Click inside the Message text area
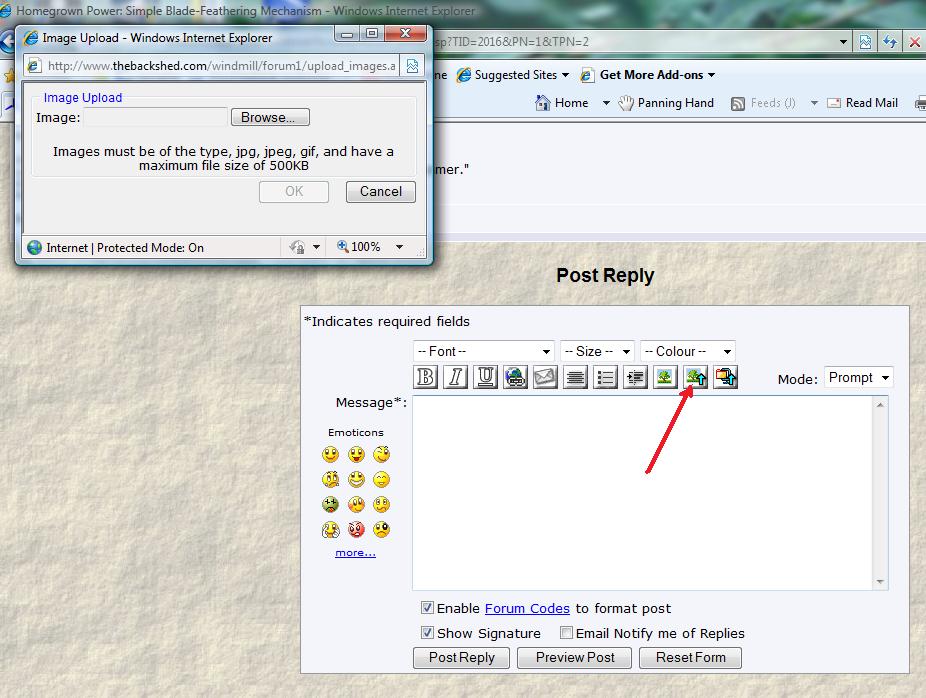This screenshot has width=926, height=698. (x=643, y=492)
